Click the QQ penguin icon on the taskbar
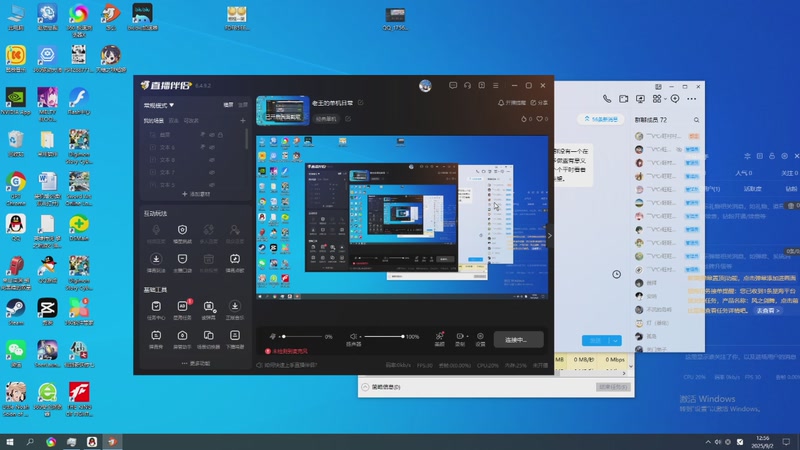Viewport: 800px width, 450px height. pos(92,442)
